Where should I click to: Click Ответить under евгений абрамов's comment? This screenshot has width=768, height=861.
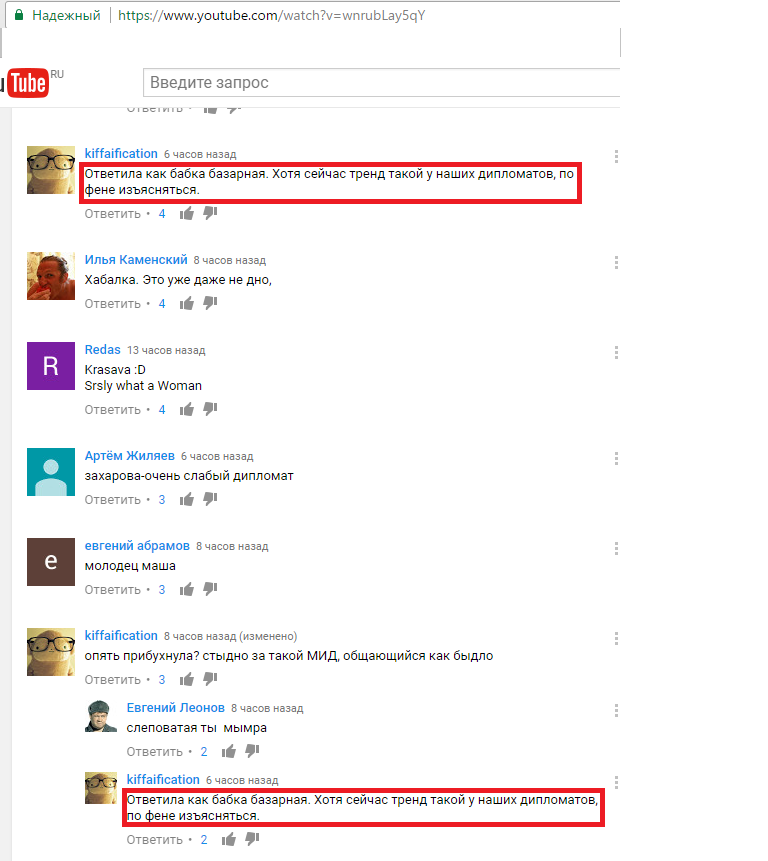pos(113,590)
